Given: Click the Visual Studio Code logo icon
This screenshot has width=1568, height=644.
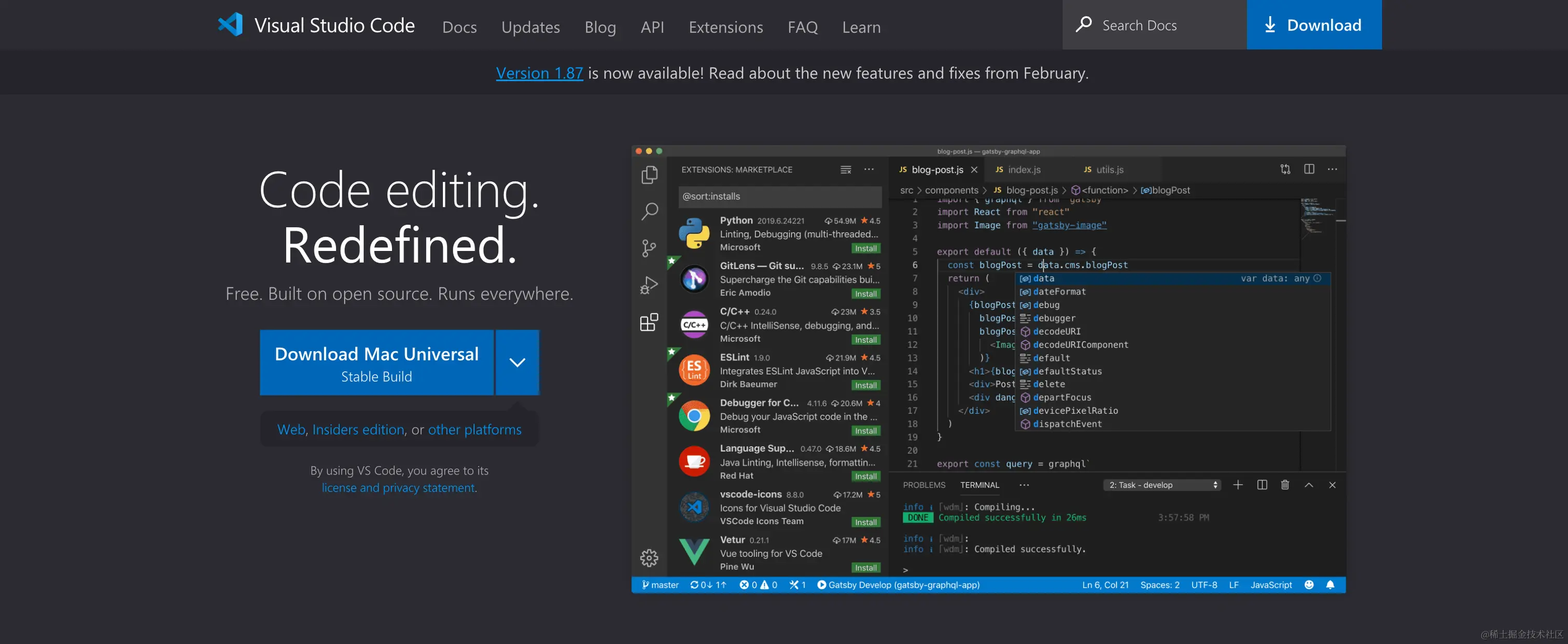Looking at the screenshot, I should 230,25.
